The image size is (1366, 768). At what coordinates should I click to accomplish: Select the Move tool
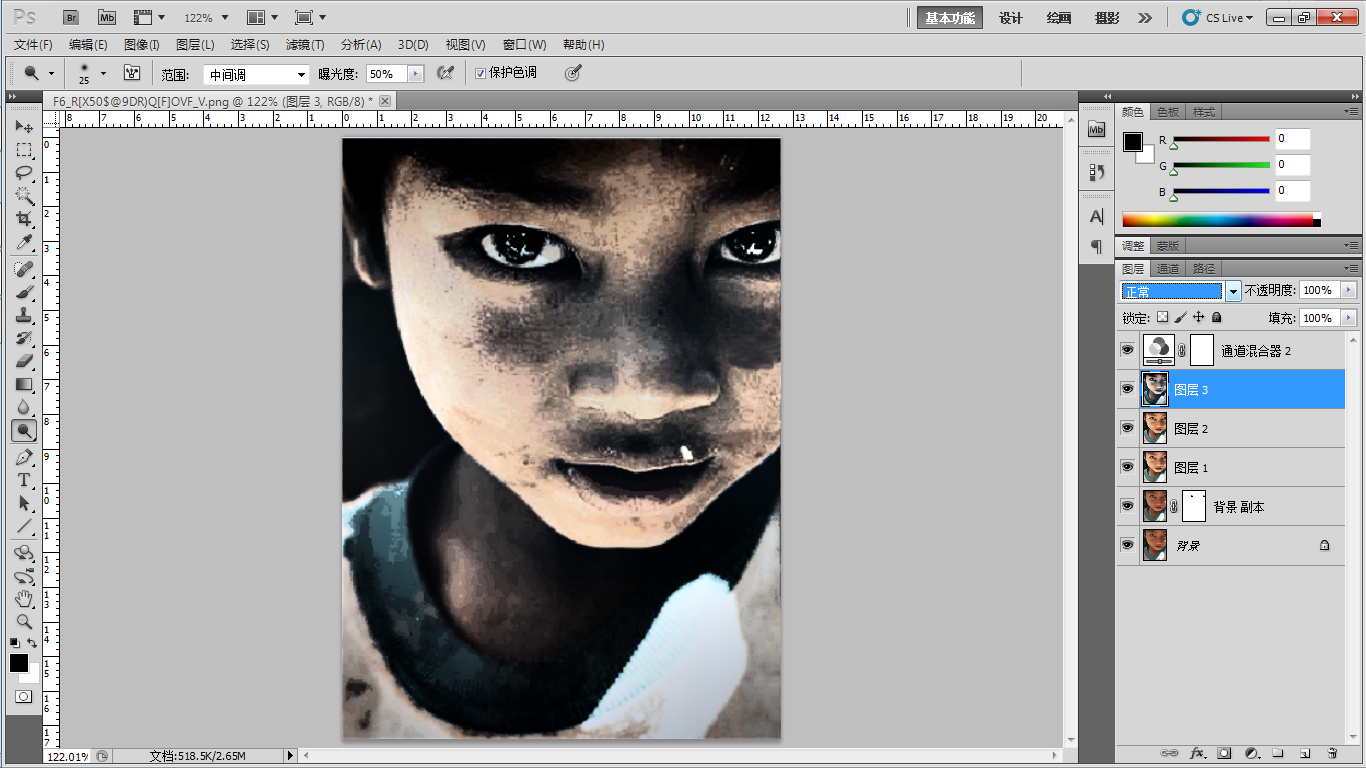pos(24,127)
